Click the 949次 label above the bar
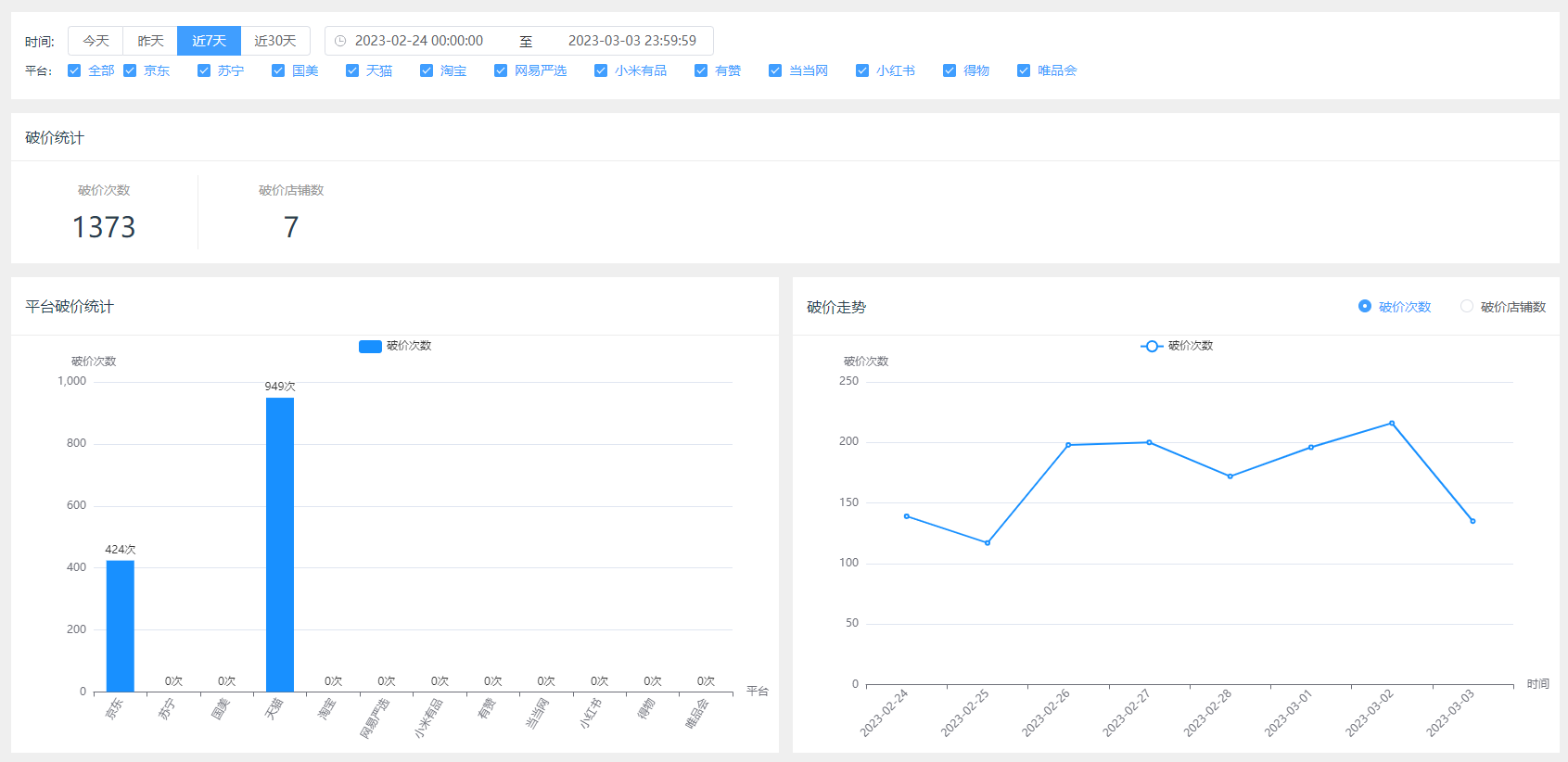This screenshot has width=1568, height=762. tap(280, 387)
